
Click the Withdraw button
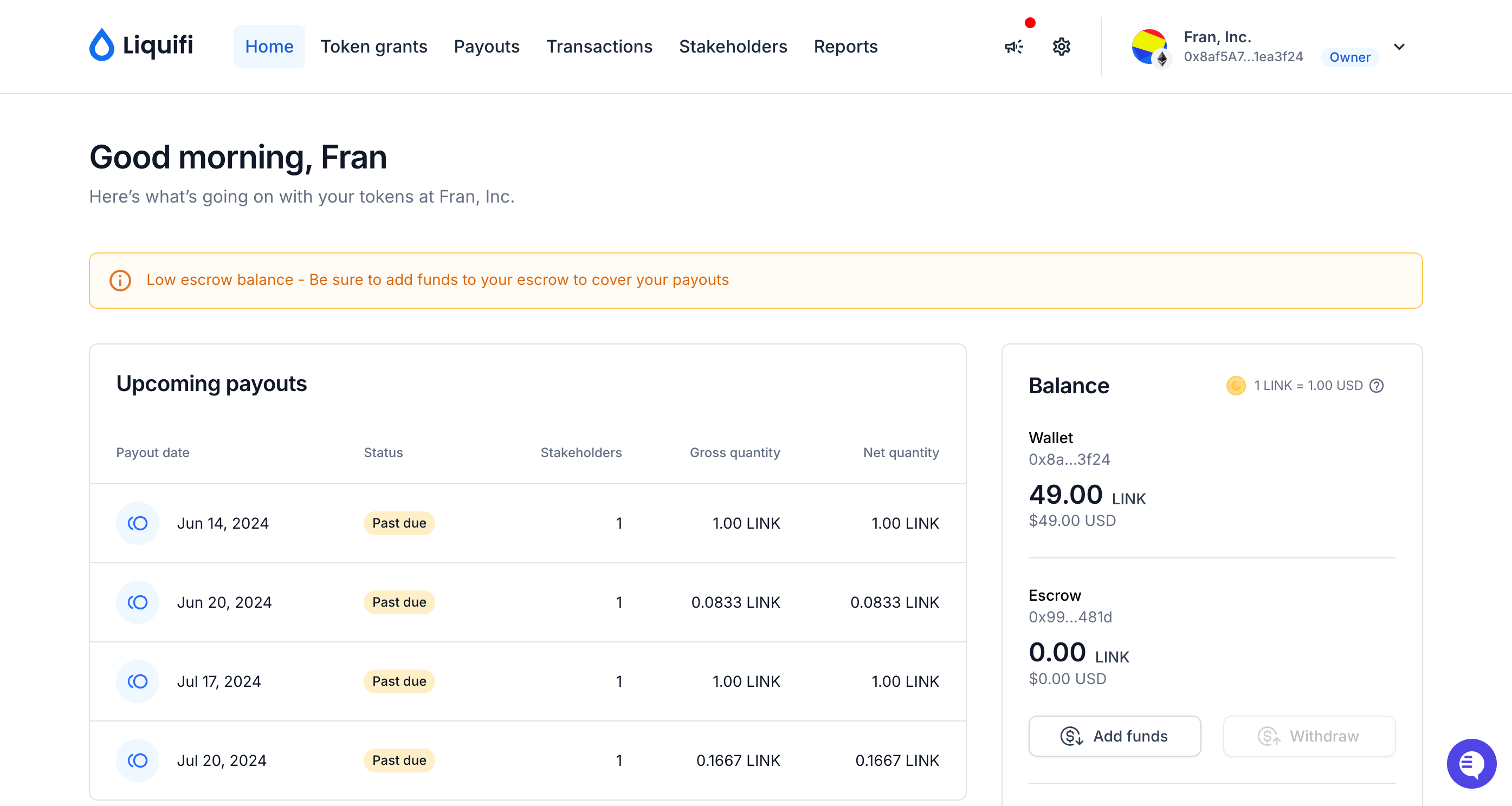[x=1309, y=736]
